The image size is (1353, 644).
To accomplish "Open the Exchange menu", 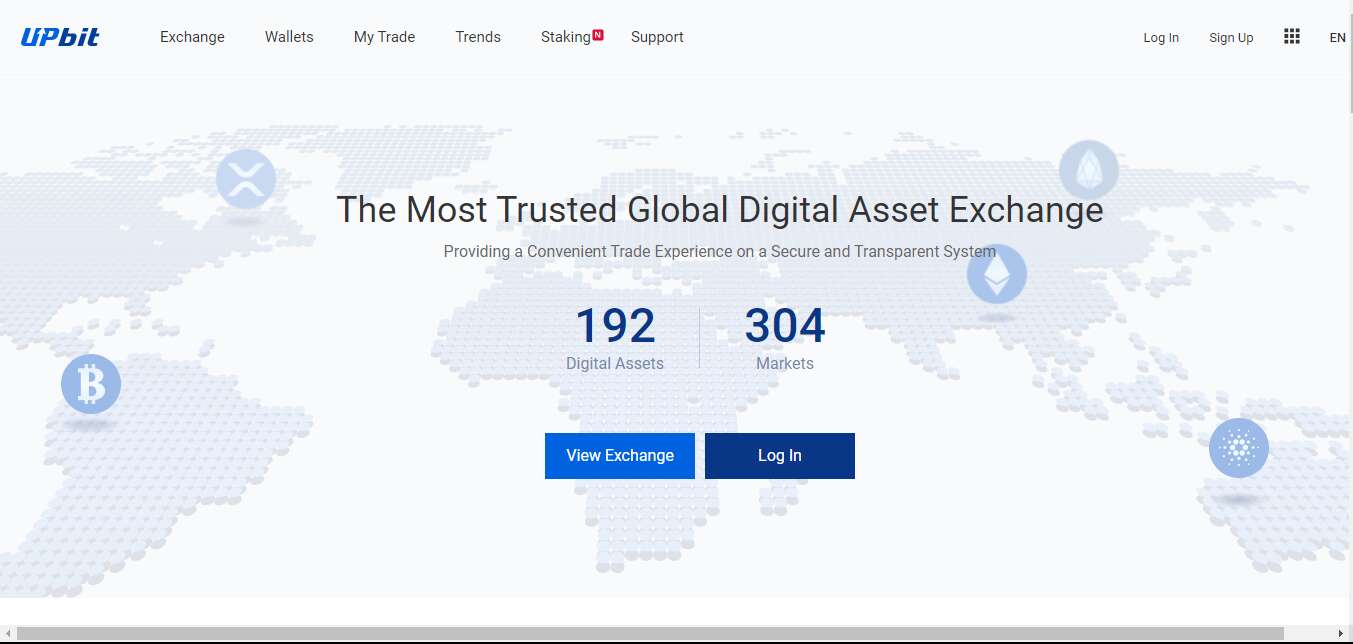I will point(192,37).
